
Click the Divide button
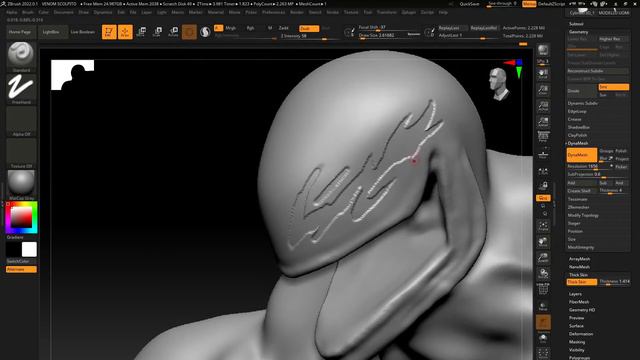click(582, 91)
